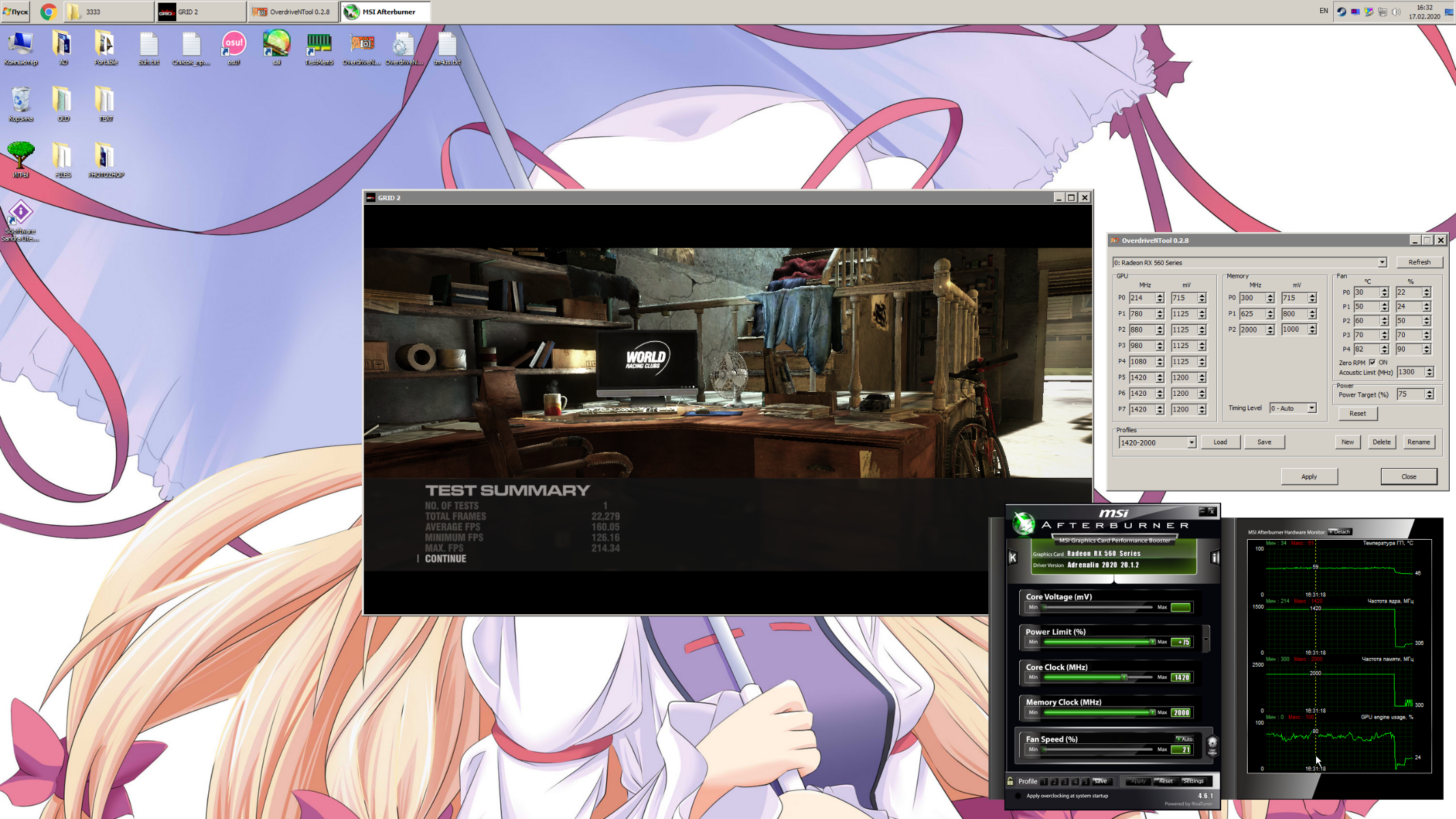Viewport: 1456px width, 819px height.
Task: Click Settings button in Afterburner
Action: pos(1193,781)
